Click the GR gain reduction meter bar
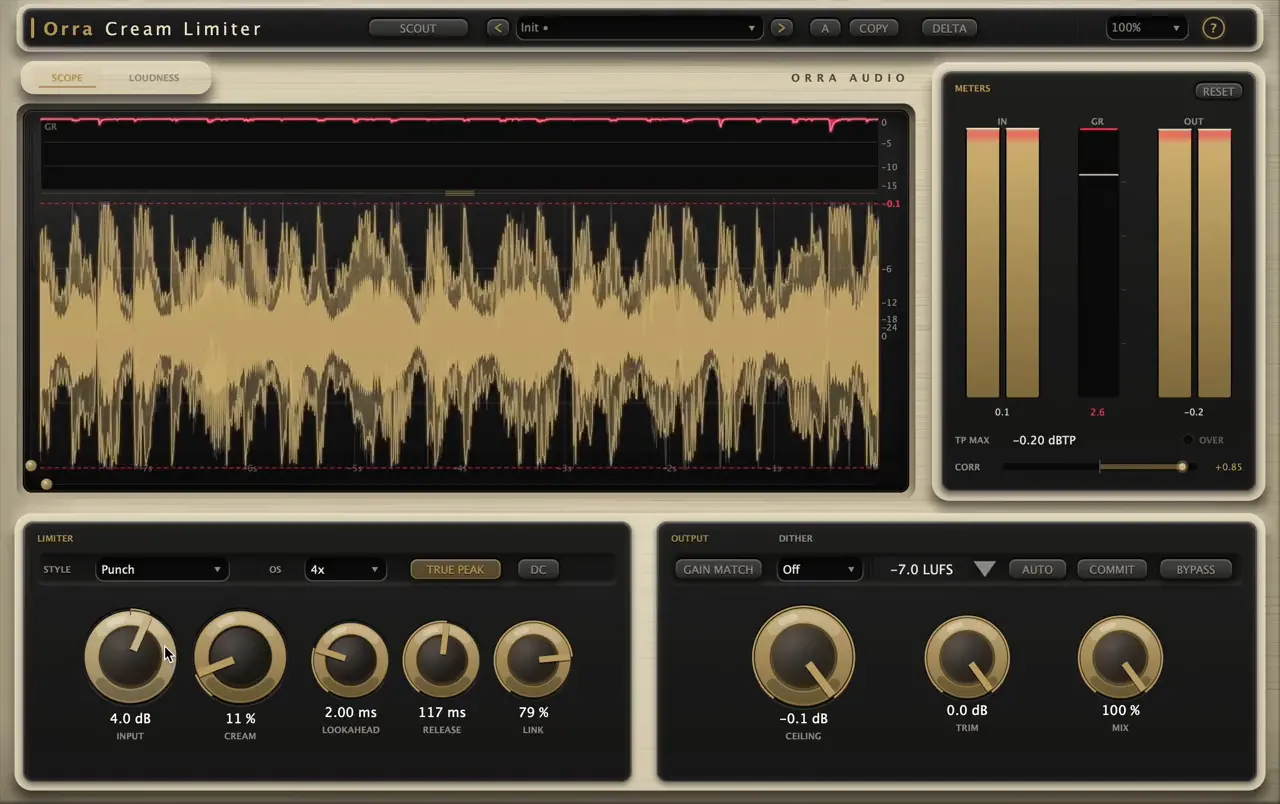Image resolution: width=1280 pixels, height=804 pixels. coord(1098,262)
